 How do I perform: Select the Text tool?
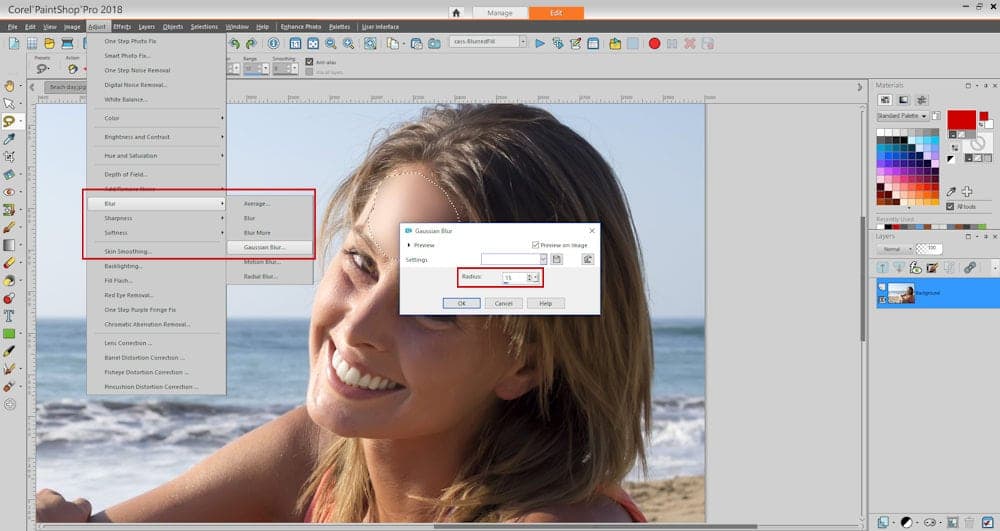[9, 314]
